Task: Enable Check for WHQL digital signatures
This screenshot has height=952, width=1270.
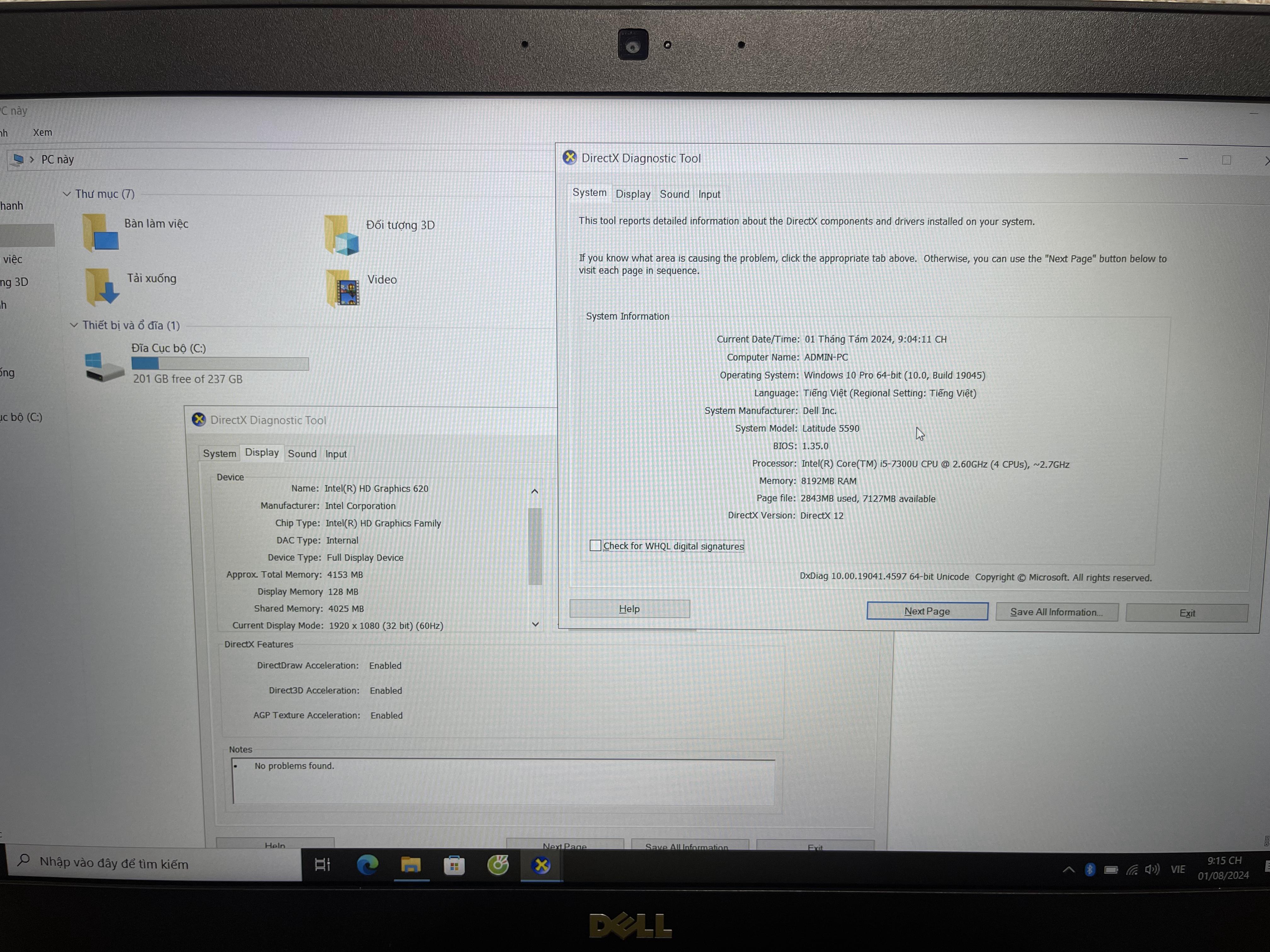Action: [595, 545]
